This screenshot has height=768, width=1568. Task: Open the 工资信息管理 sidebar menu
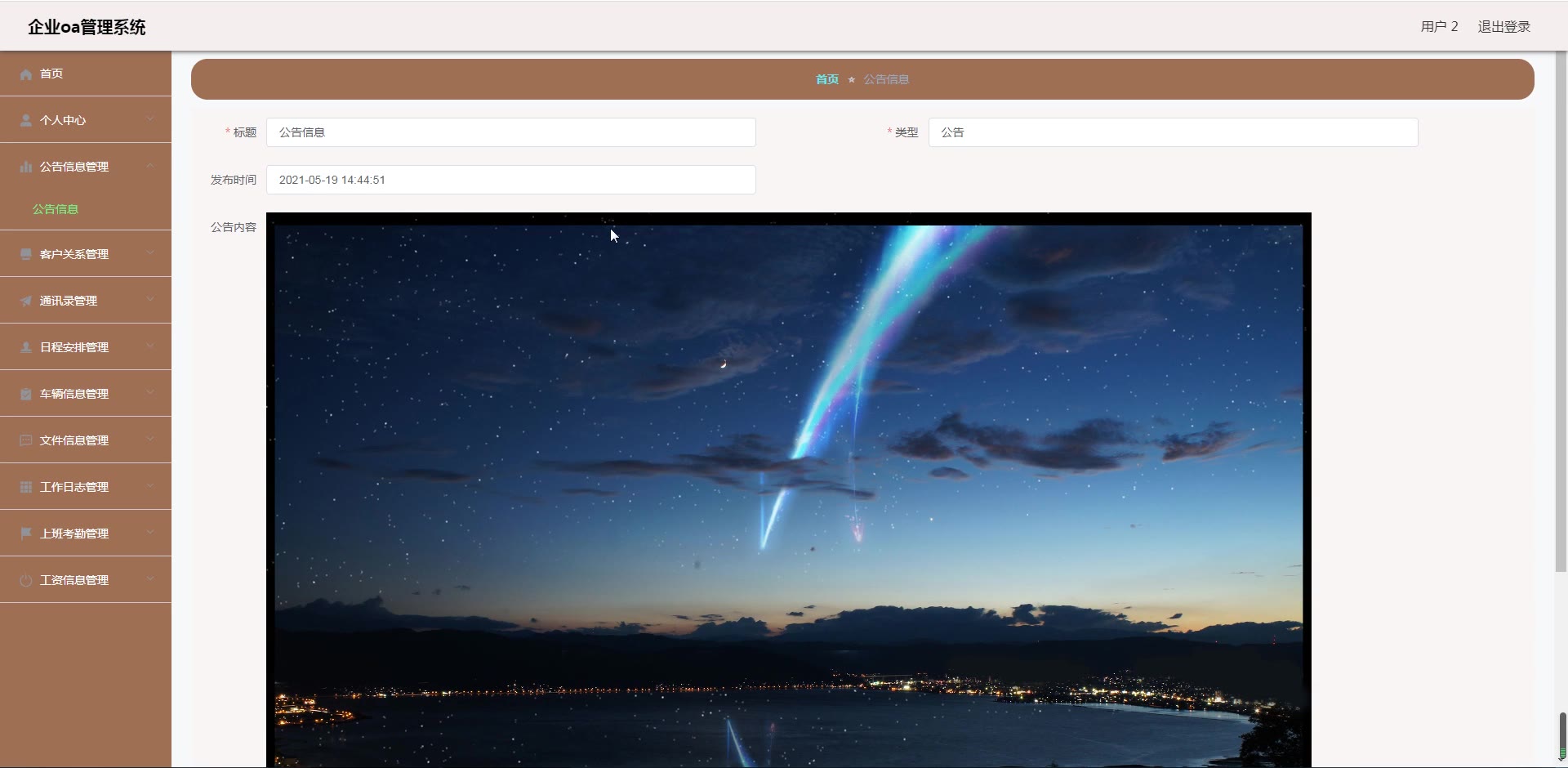[x=86, y=580]
